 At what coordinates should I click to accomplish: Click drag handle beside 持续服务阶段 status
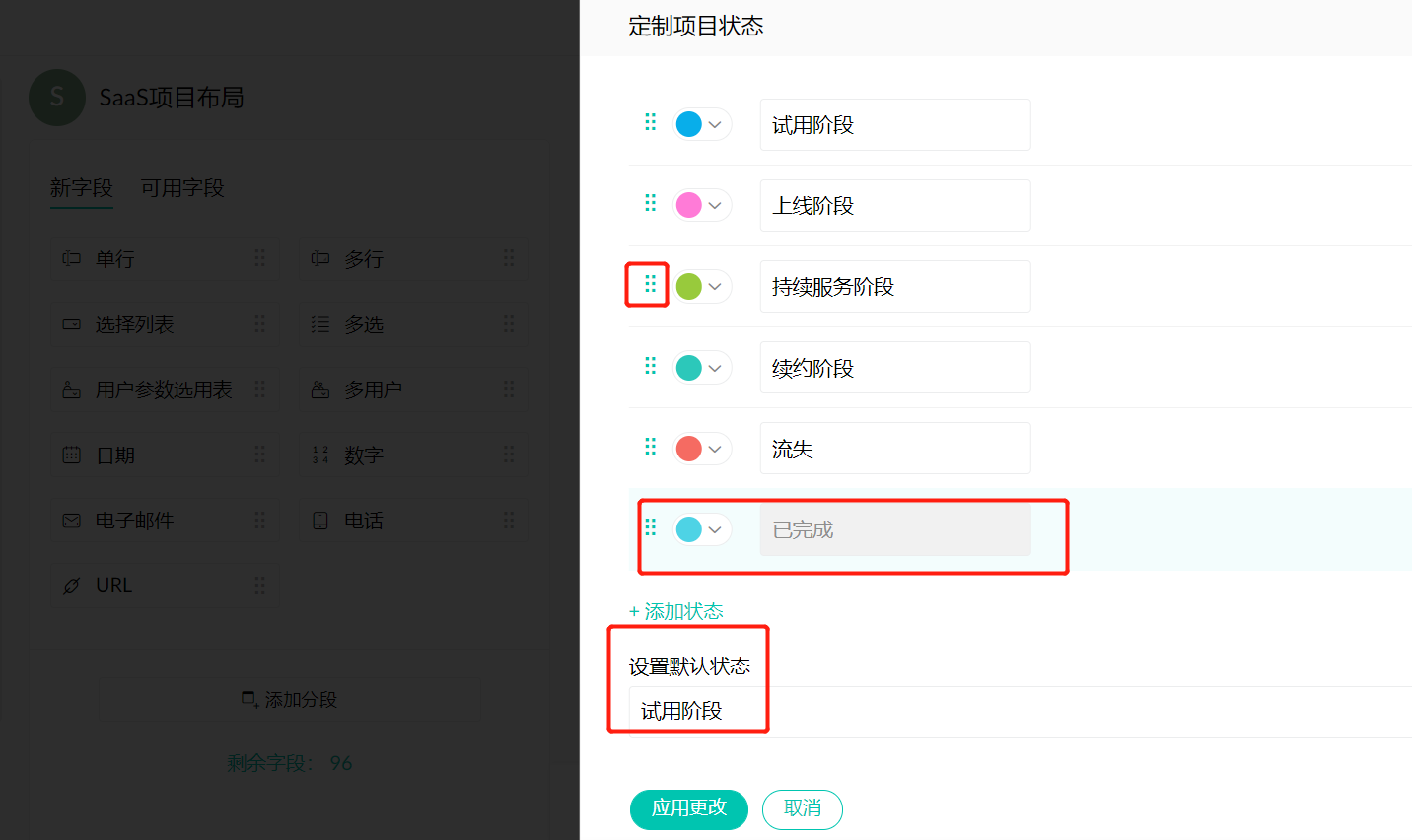[650, 284]
